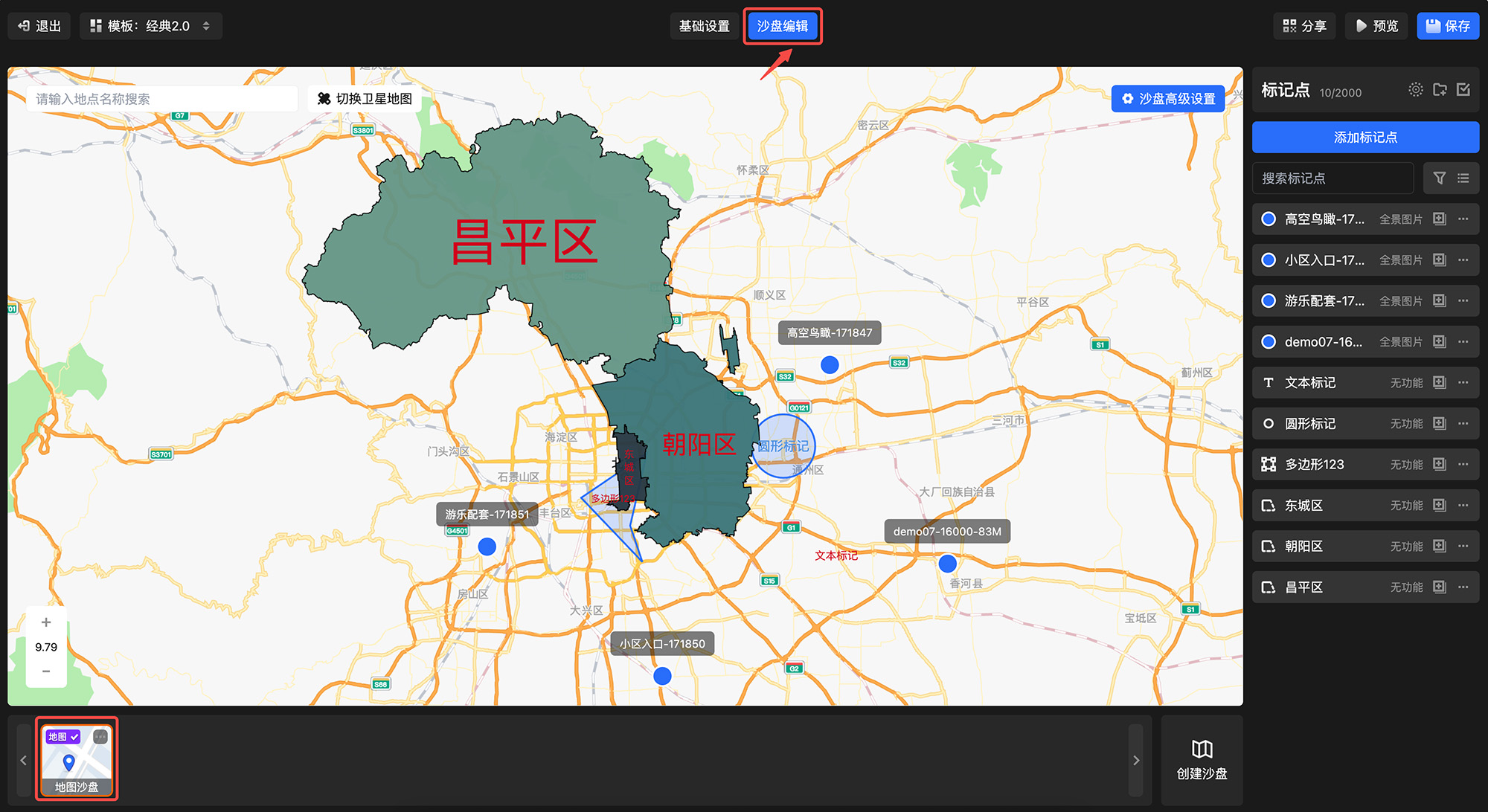Viewport: 1488px width, 812px height.
Task: Toggle batch select checkbox icon
Action: tap(1463, 90)
